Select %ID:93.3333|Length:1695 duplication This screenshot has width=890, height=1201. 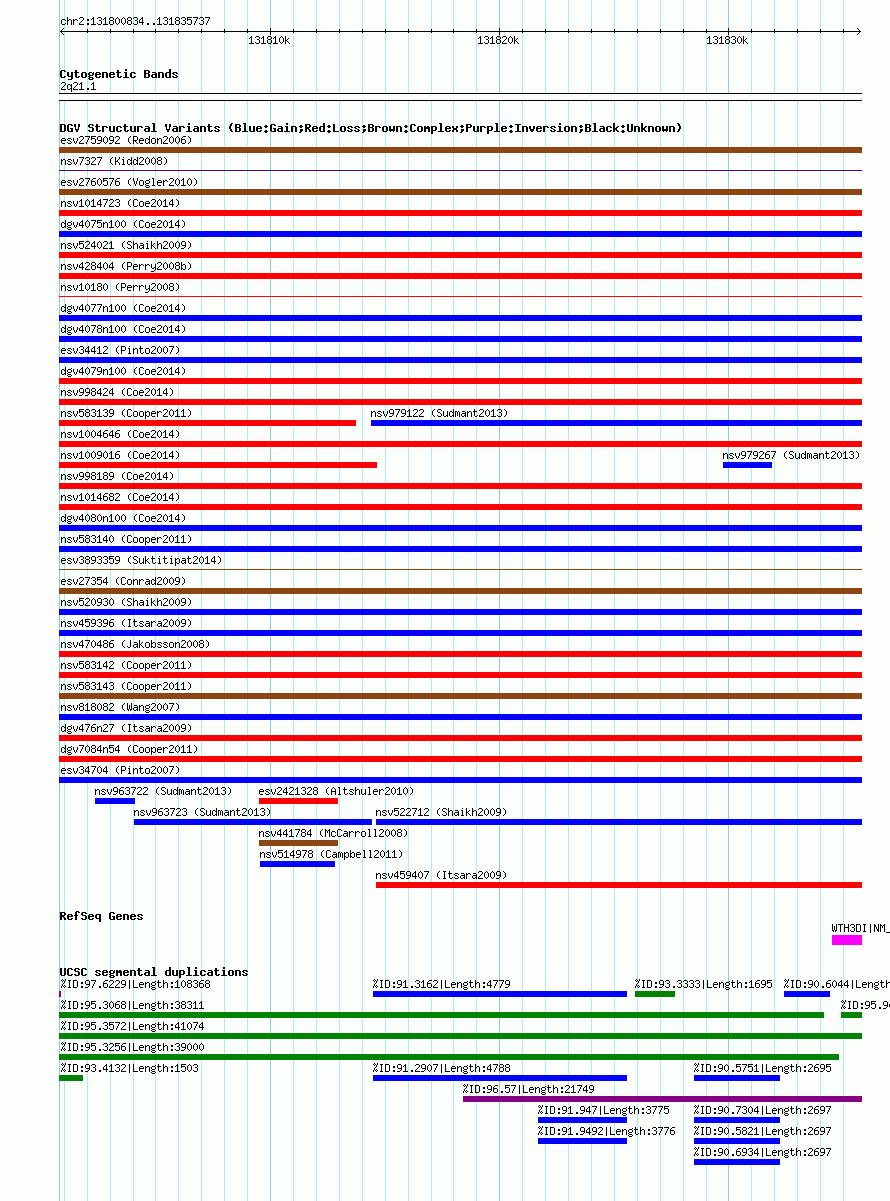(655, 994)
